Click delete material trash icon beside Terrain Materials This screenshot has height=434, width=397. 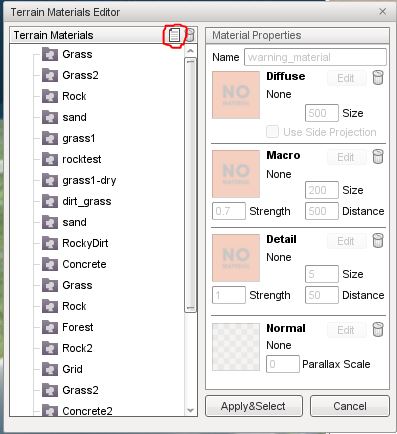(190, 35)
